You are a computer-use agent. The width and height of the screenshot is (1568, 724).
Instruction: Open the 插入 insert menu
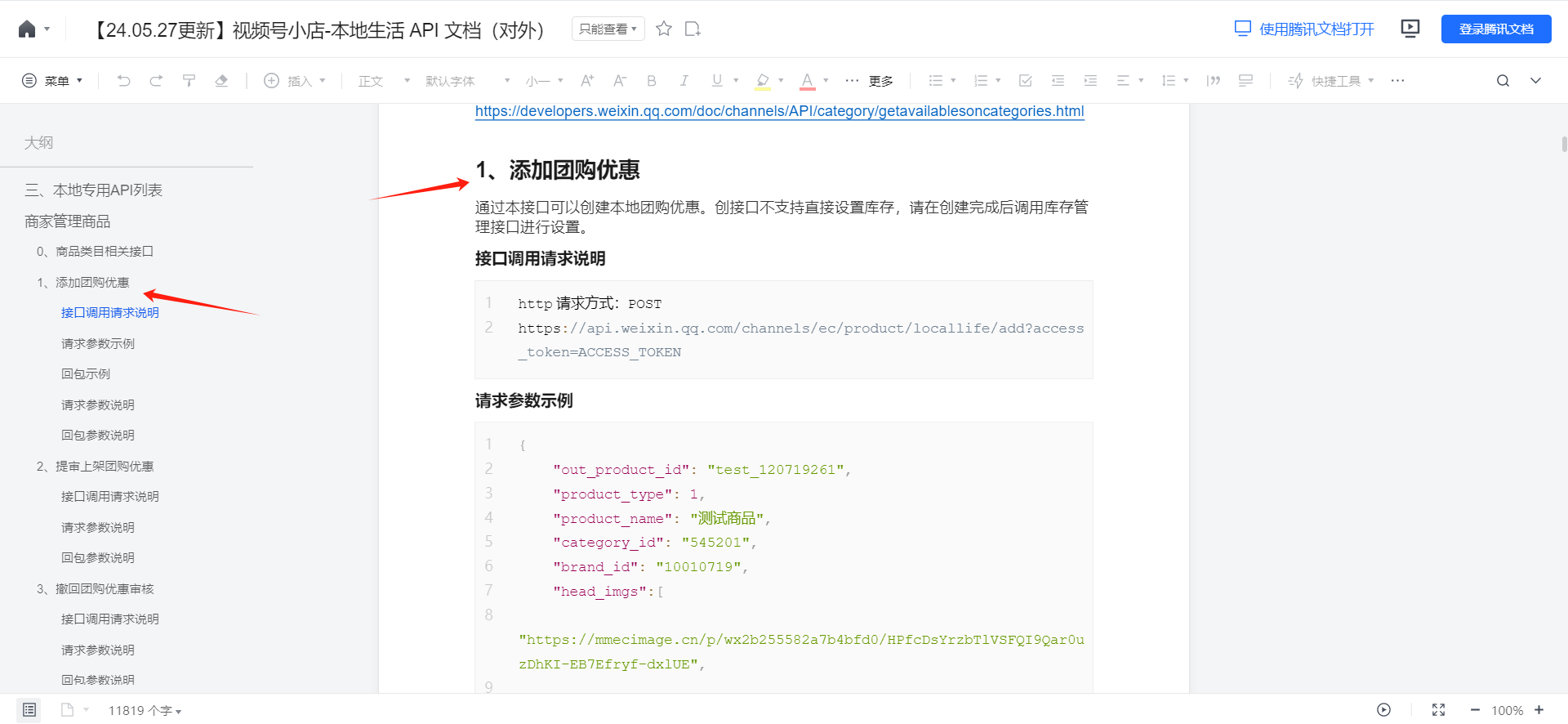click(x=295, y=81)
